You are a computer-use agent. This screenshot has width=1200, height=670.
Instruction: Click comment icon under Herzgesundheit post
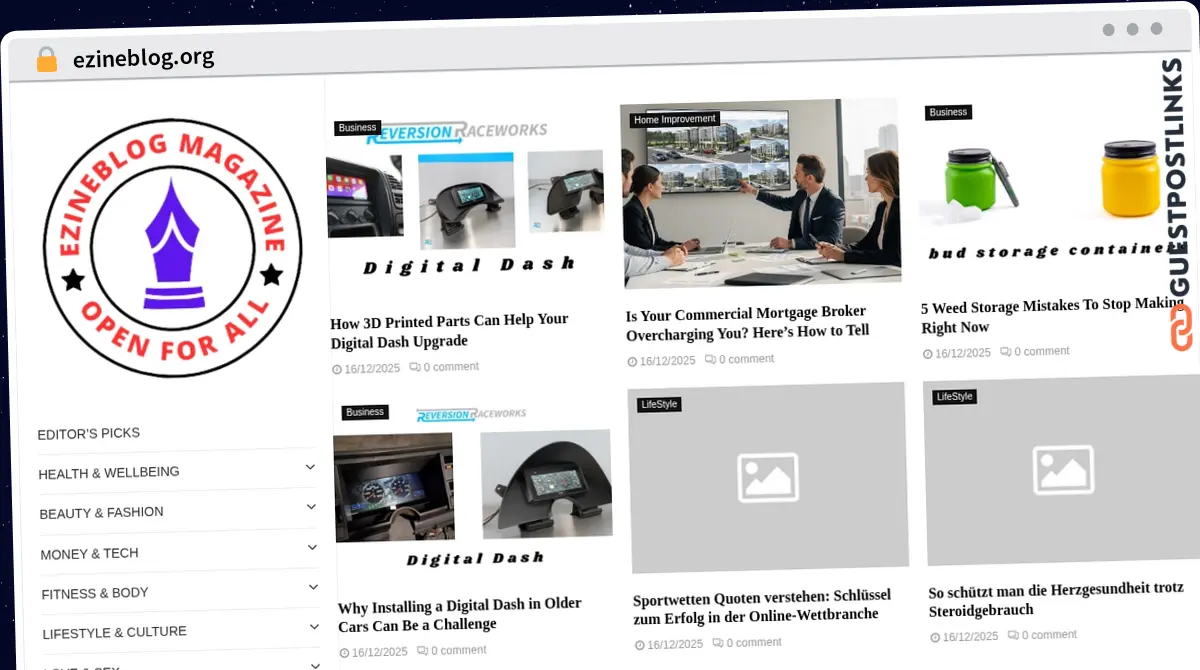point(1013,635)
